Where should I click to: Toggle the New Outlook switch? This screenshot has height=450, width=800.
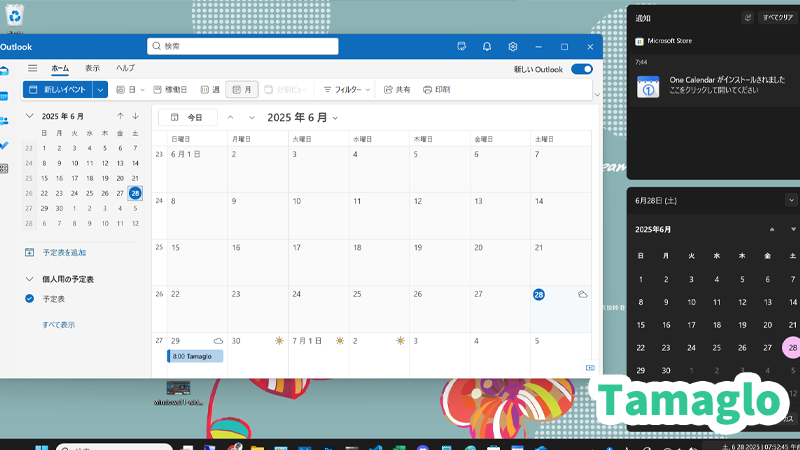[582, 69]
